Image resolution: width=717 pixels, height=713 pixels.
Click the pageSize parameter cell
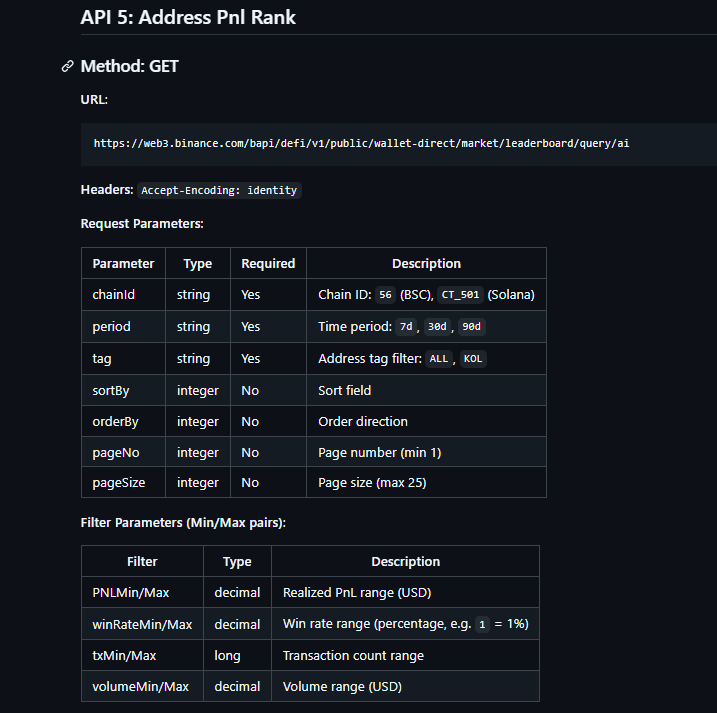click(x=123, y=482)
